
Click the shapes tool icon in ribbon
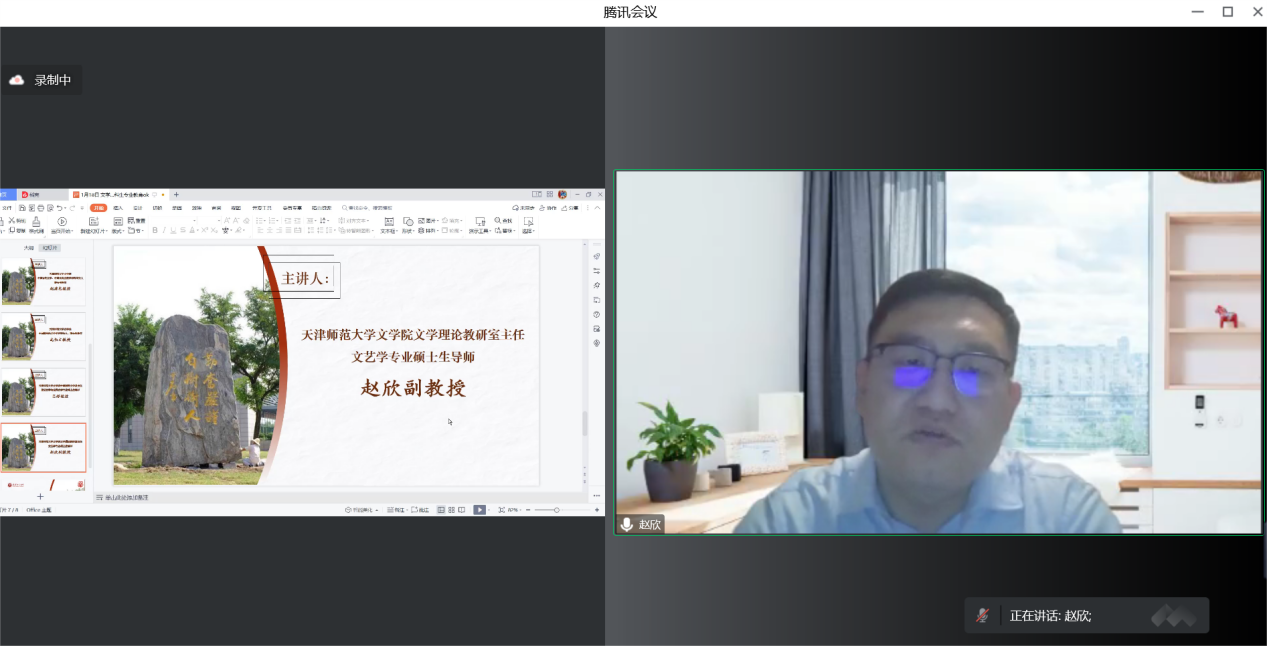click(407, 224)
